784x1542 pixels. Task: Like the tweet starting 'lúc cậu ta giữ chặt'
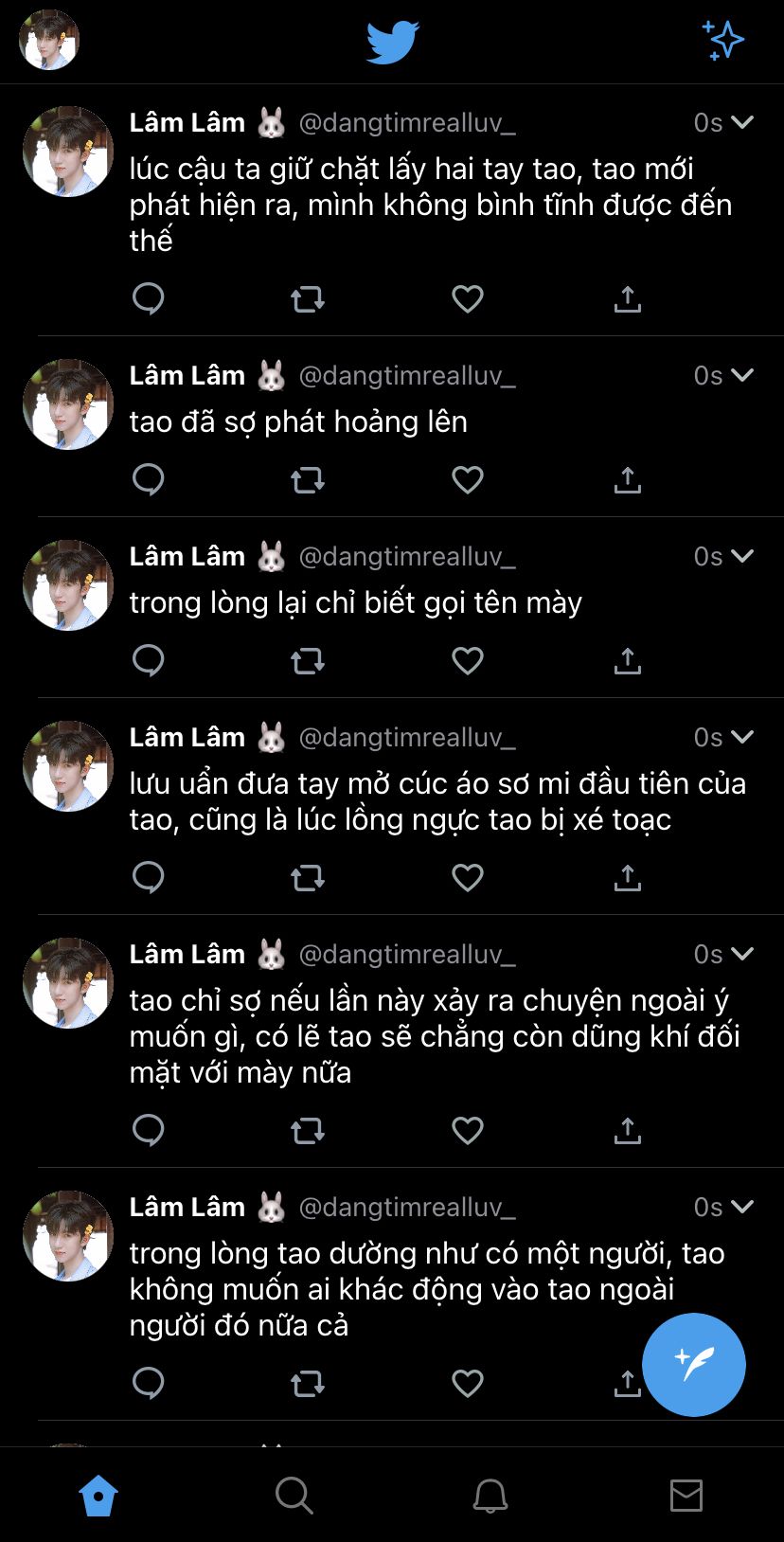[468, 299]
